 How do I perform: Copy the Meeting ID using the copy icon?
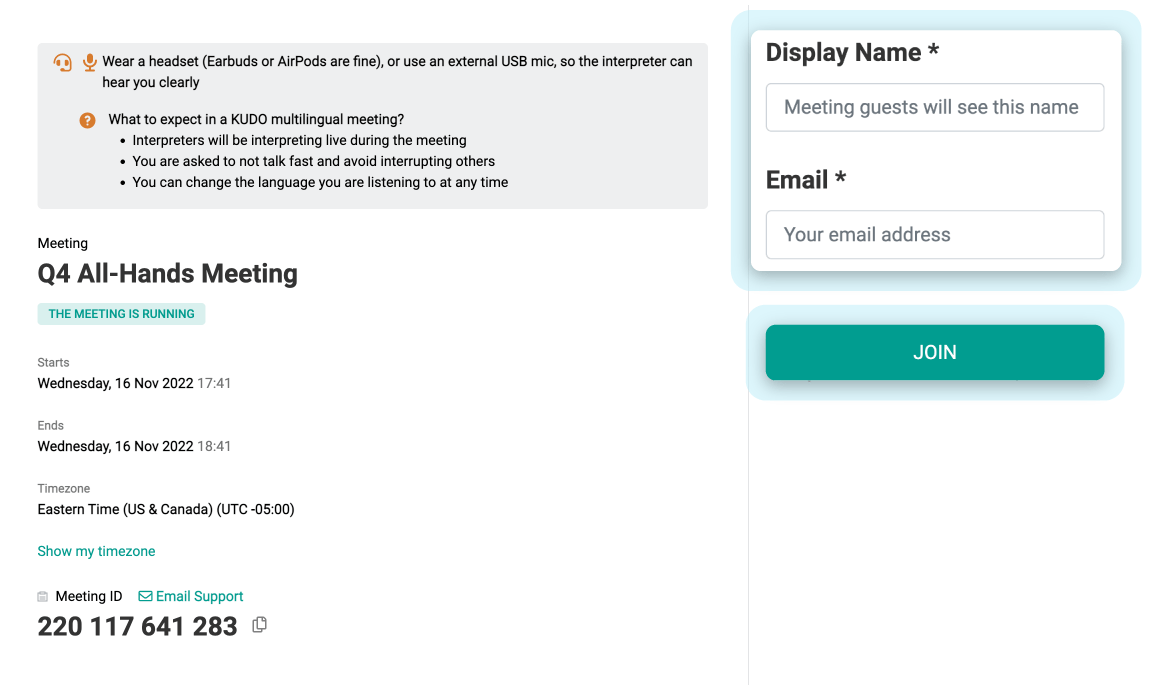(x=259, y=623)
